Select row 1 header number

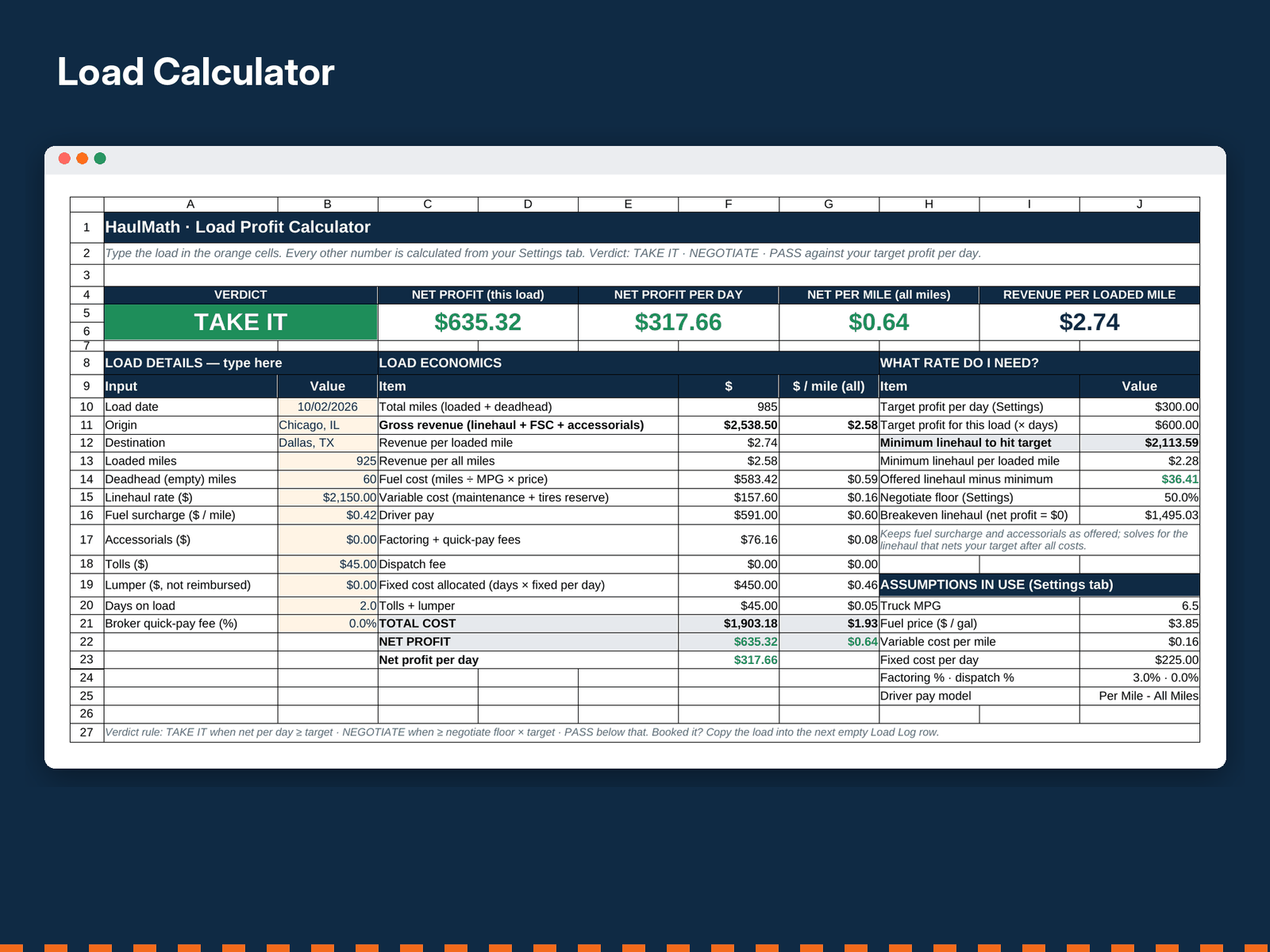[87, 227]
